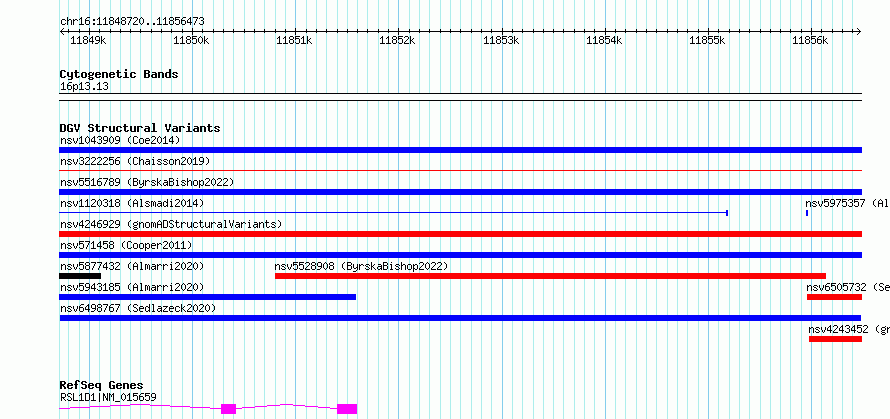The width and height of the screenshot is (890, 419).
Task: Click the 11855k ruler tick label
Action: click(707, 40)
